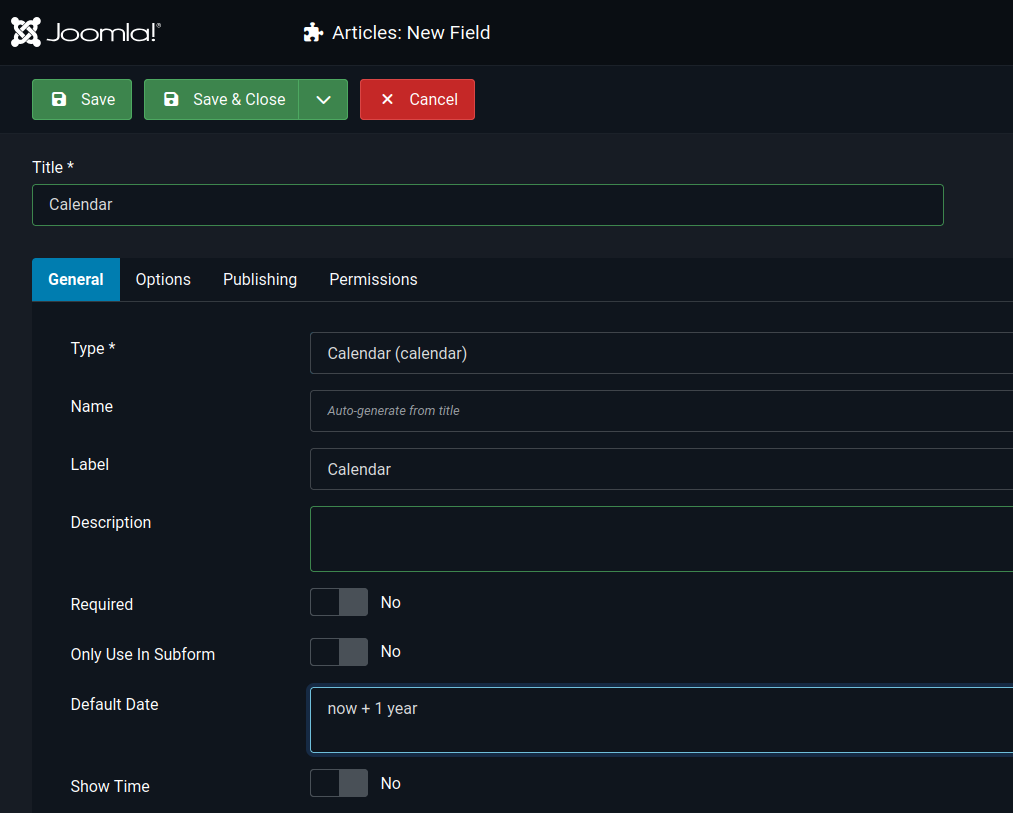
Task: Click the 'Required' label text
Action: tap(102, 604)
